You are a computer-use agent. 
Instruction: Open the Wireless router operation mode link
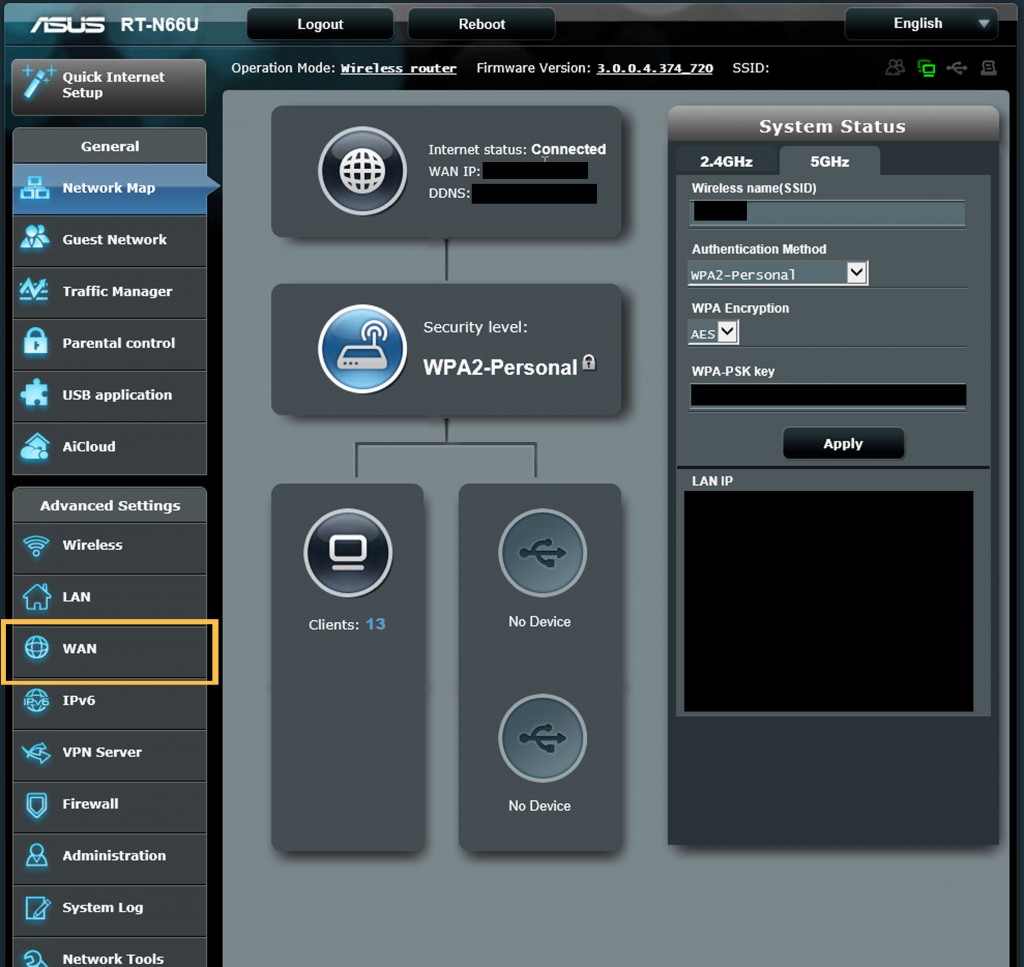click(x=398, y=68)
